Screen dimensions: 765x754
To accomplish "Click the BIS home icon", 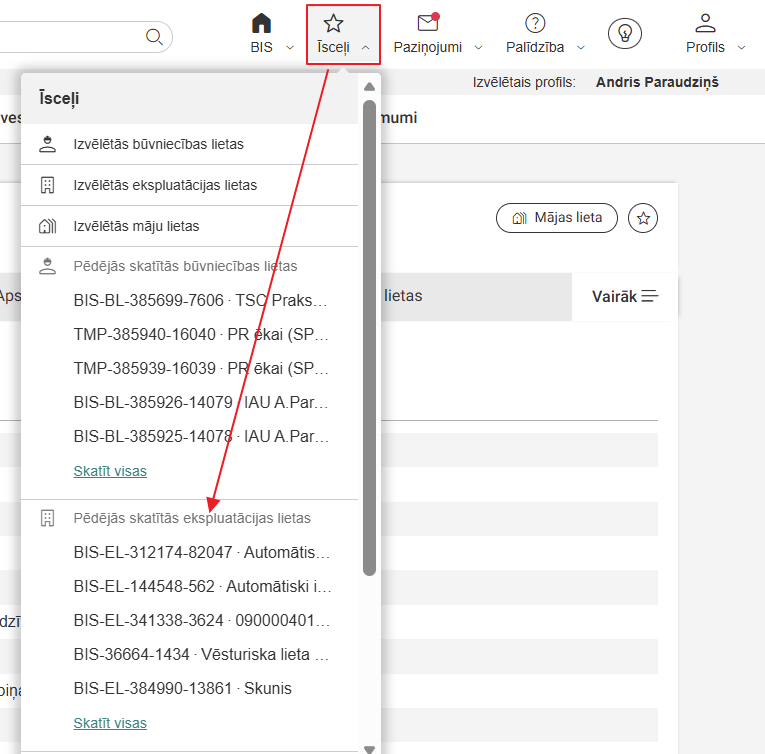I will point(261,24).
